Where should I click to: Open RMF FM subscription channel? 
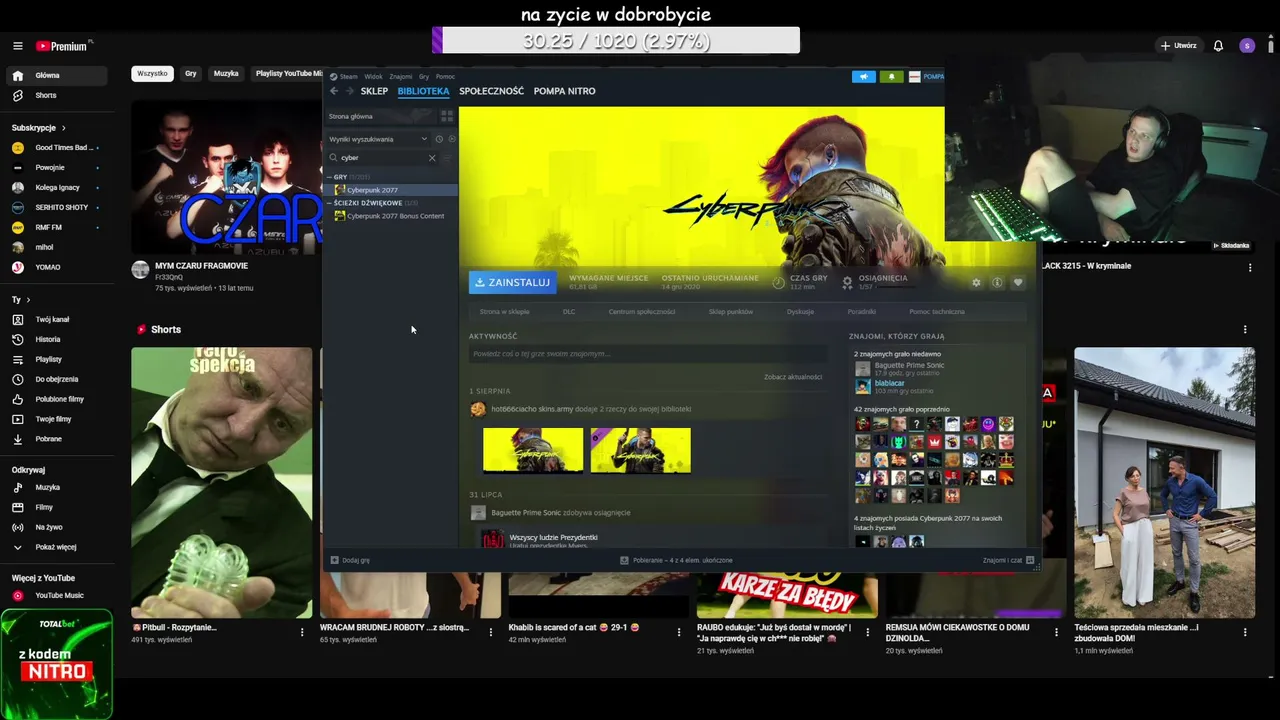coord(56,228)
